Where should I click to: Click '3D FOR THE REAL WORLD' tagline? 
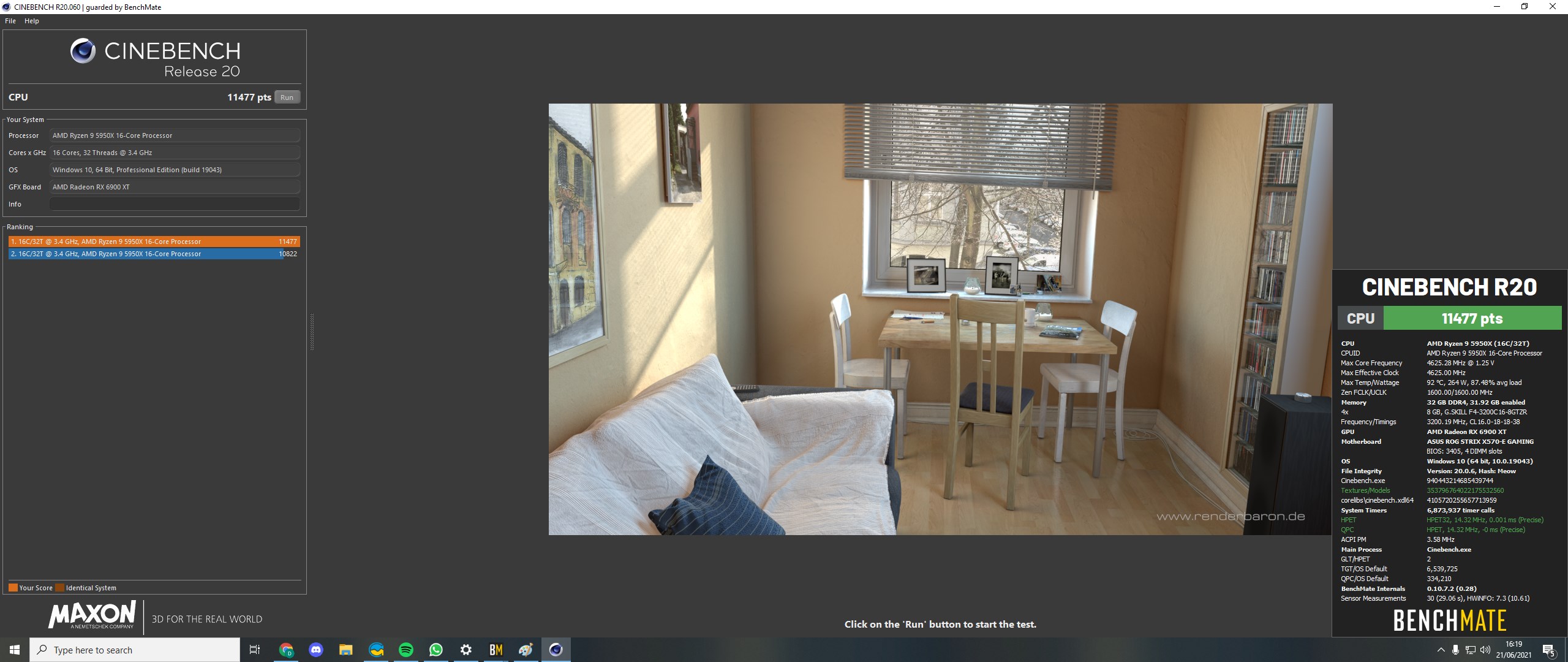207,619
